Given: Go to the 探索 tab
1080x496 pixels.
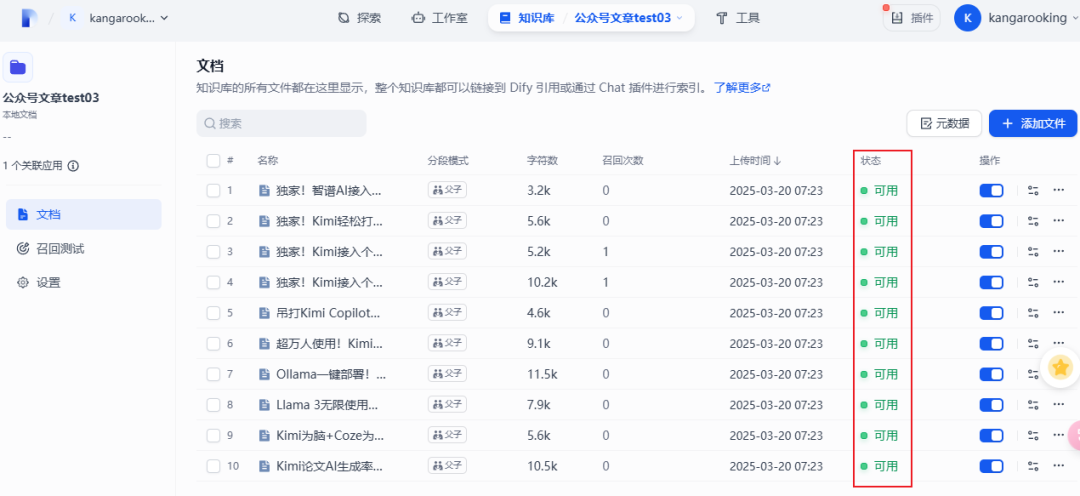Looking at the screenshot, I should tap(360, 18).
